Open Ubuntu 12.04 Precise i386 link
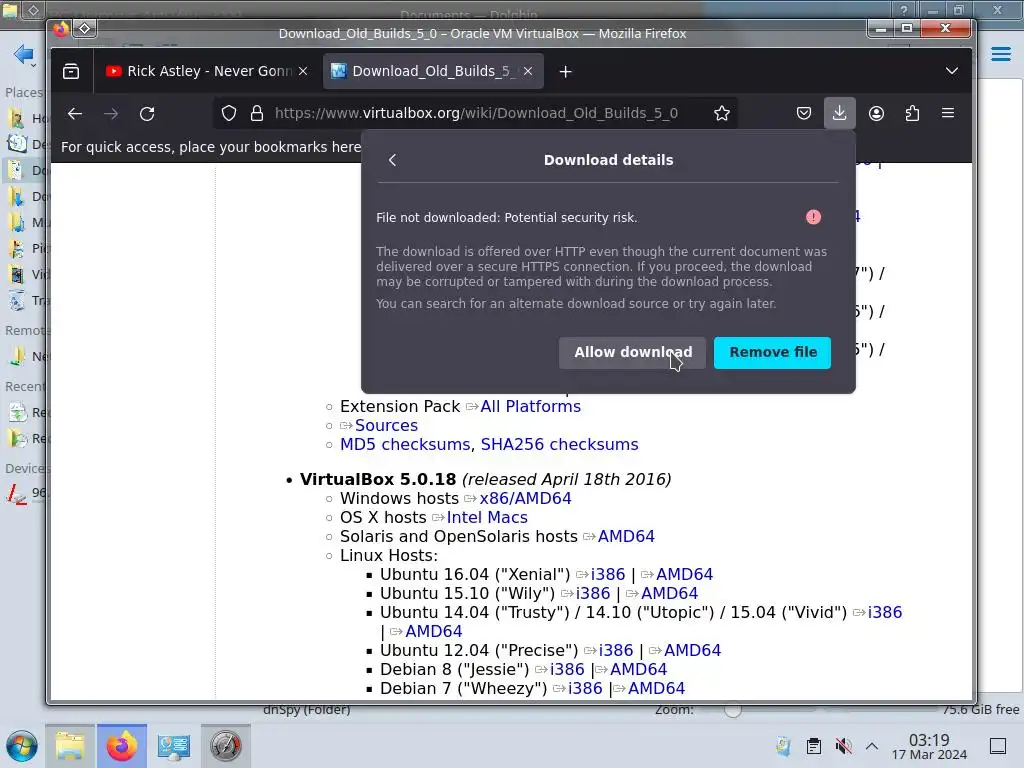 616,650
